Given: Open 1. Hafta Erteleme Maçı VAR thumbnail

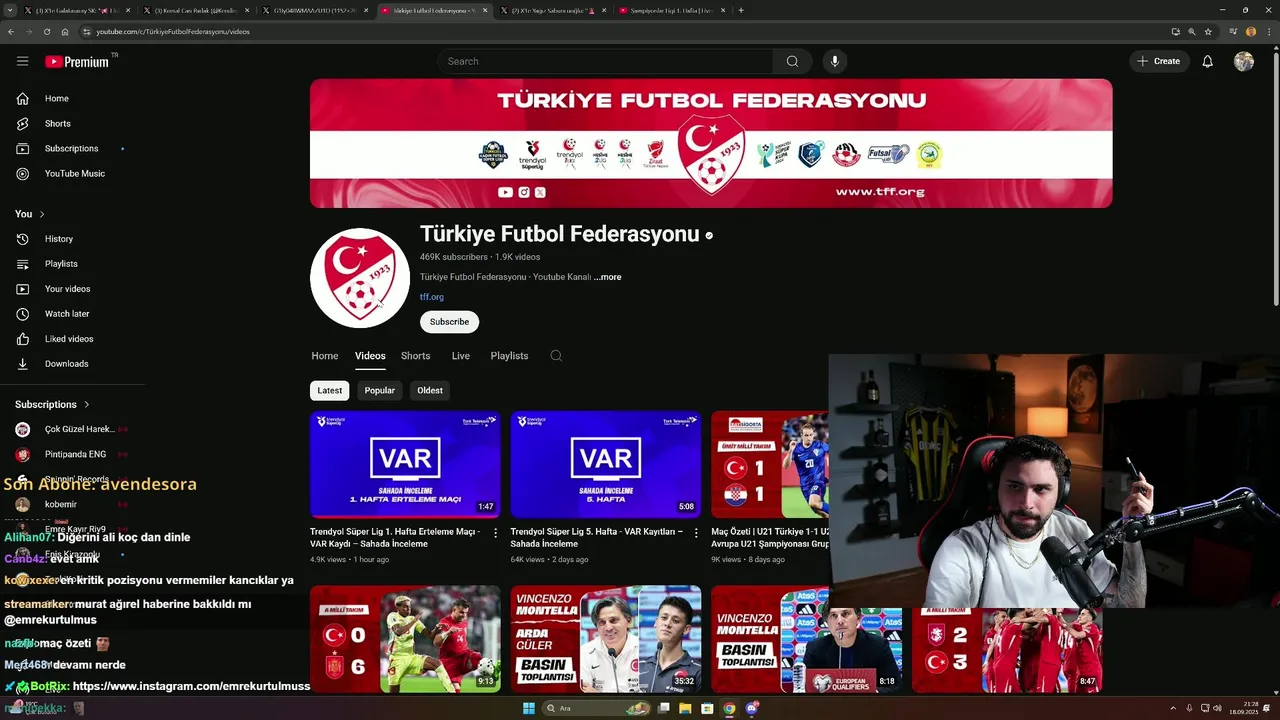Looking at the screenshot, I should pos(405,464).
